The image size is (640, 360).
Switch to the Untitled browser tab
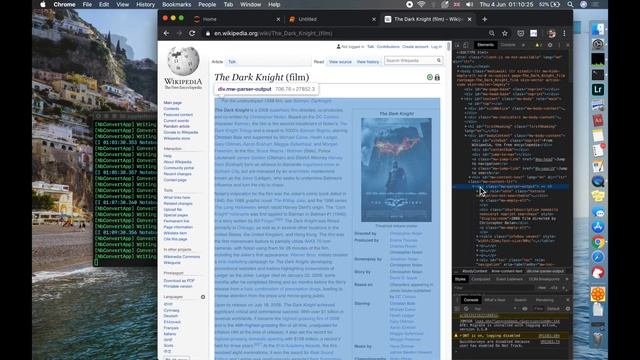coord(331,19)
